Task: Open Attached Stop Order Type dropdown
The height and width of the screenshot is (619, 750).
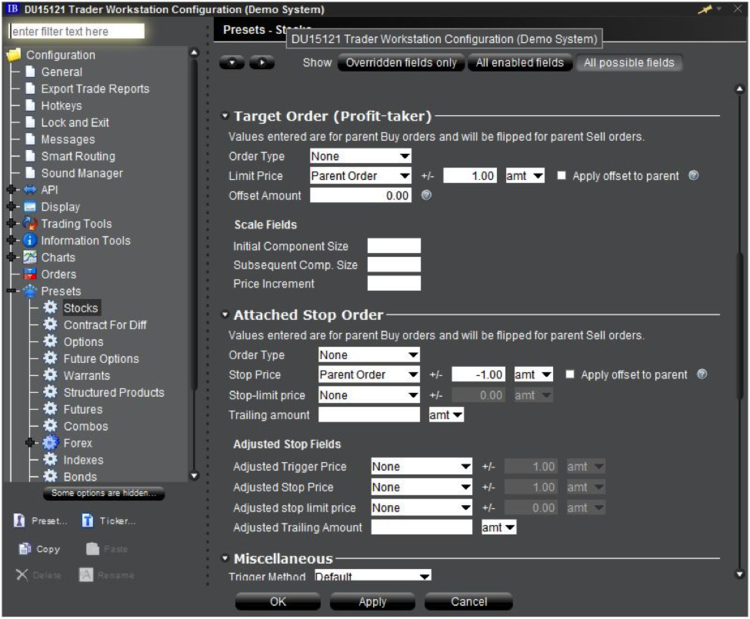Action: [369, 355]
